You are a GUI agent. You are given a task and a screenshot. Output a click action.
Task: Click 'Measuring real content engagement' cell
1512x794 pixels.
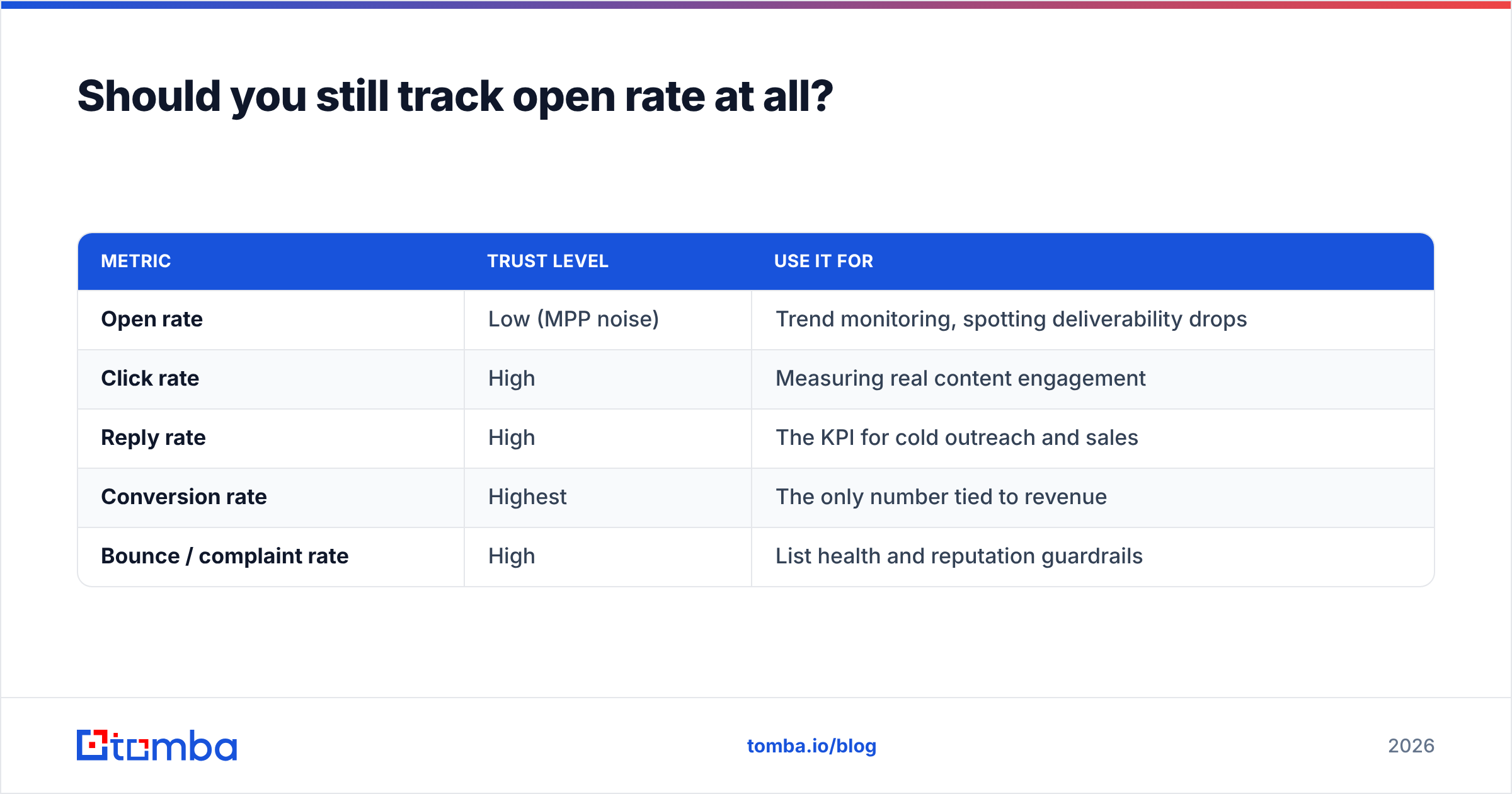click(x=1092, y=379)
